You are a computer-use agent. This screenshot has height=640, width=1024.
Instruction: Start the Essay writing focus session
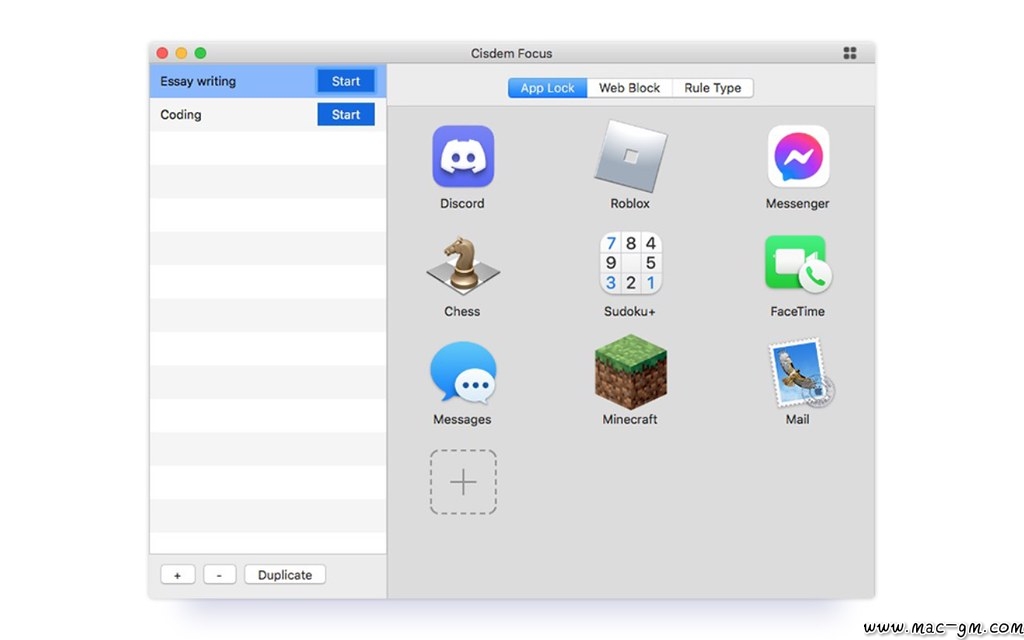[346, 81]
